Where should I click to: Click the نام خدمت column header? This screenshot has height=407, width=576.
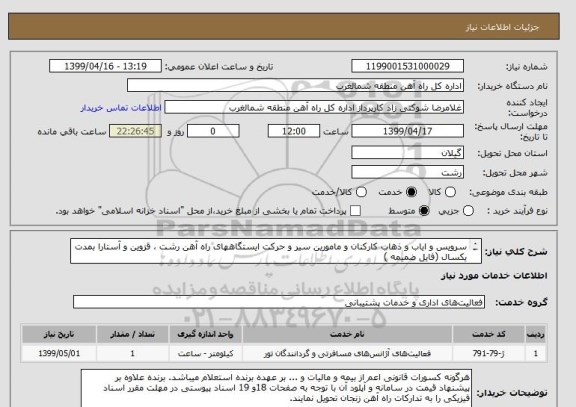tap(347, 334)
